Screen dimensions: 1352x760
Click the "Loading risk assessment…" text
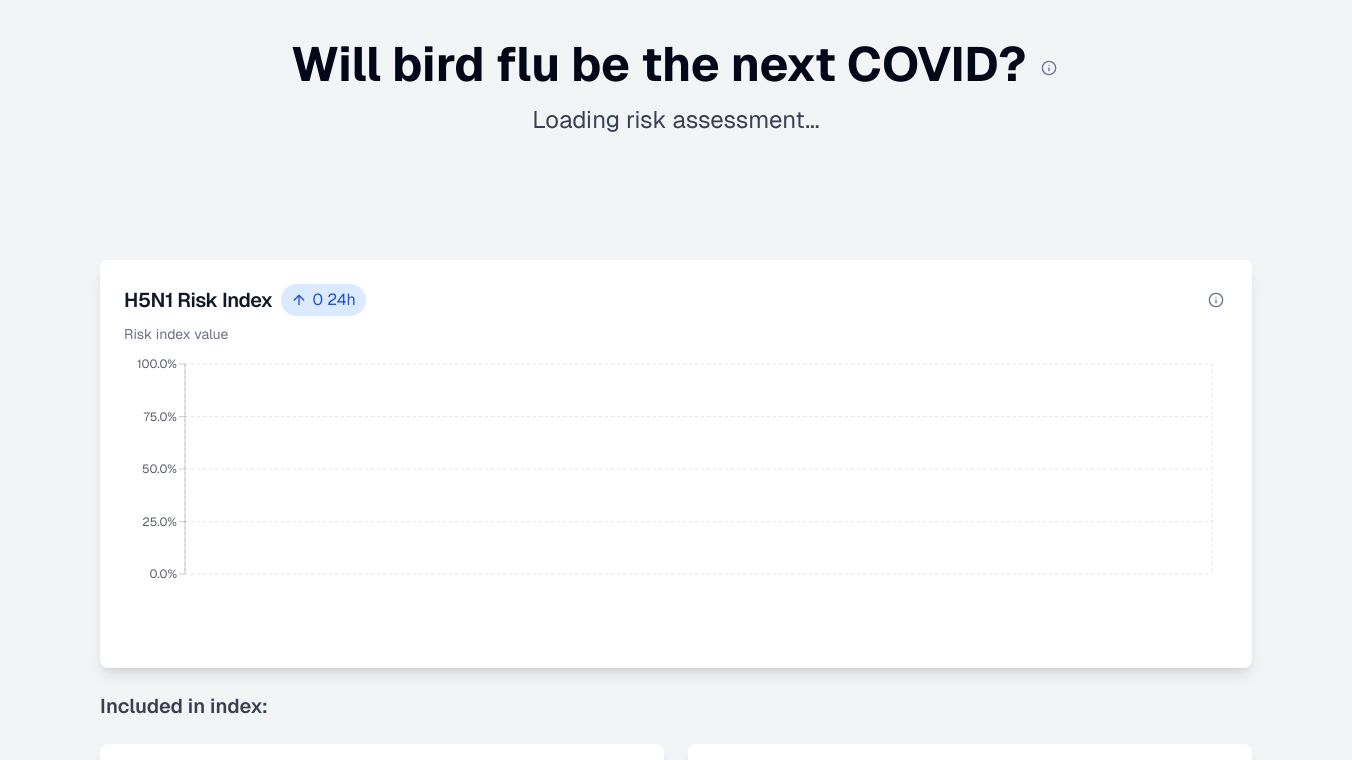click(675, 120)
